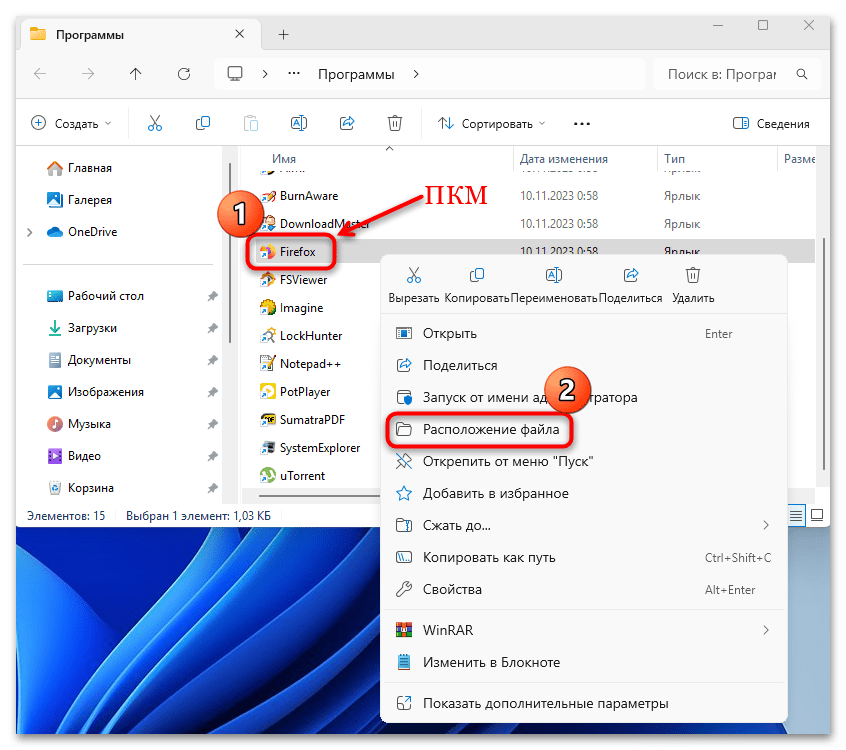Image resolution: width=846 pixels, height=750 pixels.
Task: Click the Share icon in the toolbar
Action: coord(347,124)
